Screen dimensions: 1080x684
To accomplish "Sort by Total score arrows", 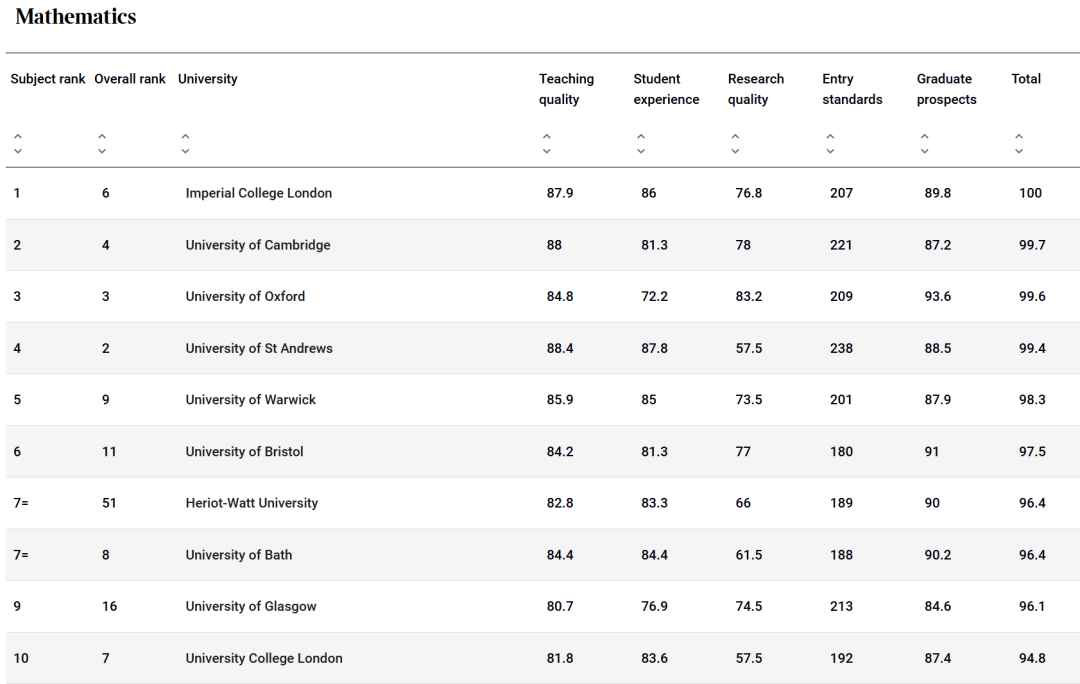I will click(x=1019, y=143).
